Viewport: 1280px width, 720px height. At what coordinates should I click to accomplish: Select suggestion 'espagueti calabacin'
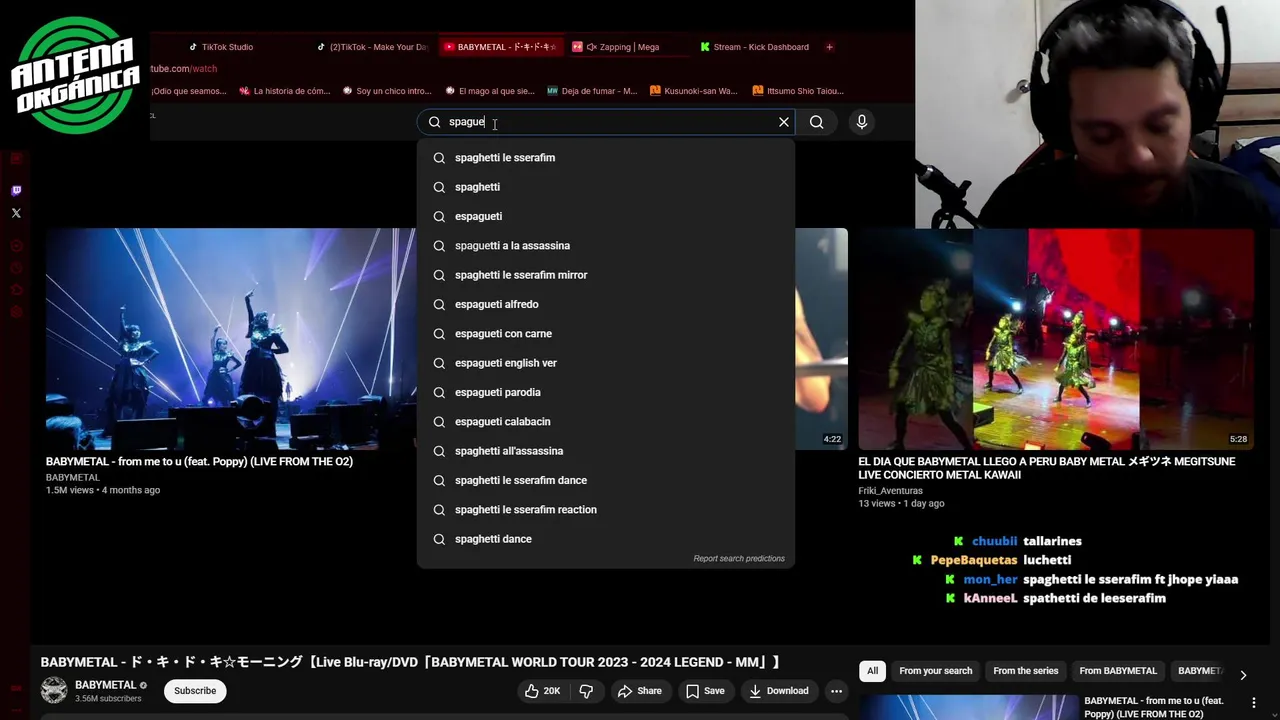605,422
